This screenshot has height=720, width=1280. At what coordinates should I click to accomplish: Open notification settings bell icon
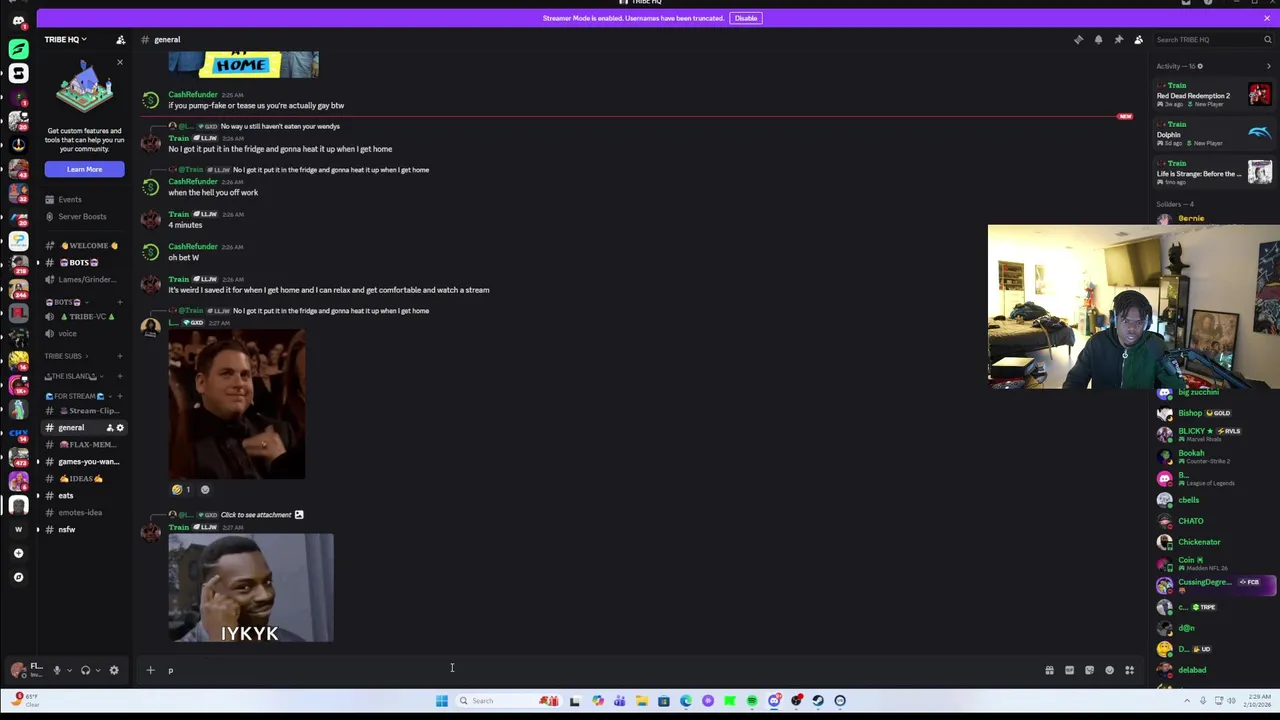(x=1098, y=40)
